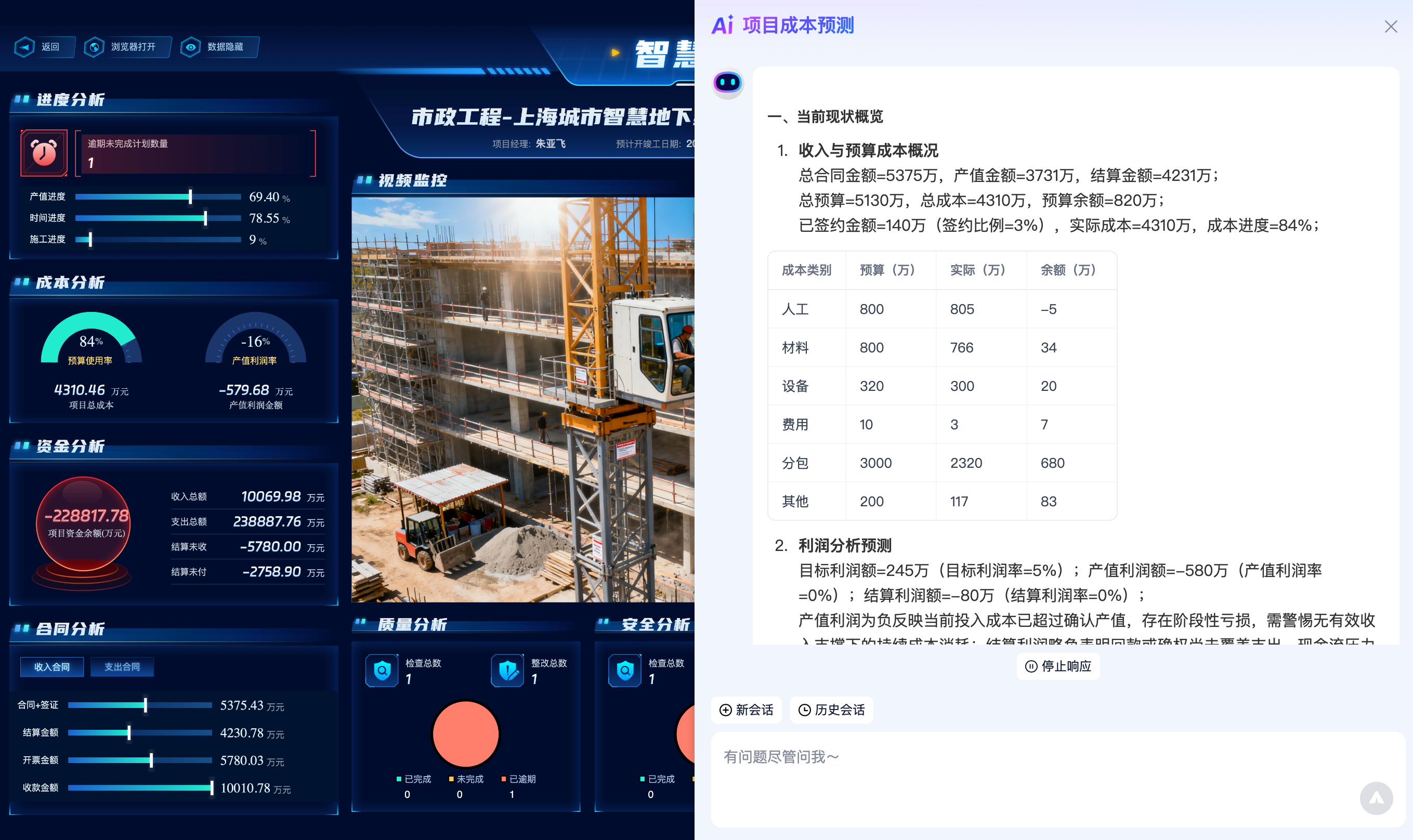Click the 时间进度 progress bar marker
The image size is (1413, 840).
coord(205,218)
